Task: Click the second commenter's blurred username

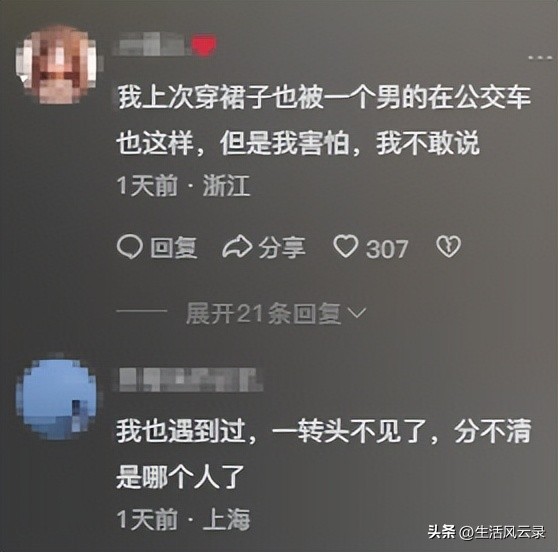Action: [x=190, y=380]
